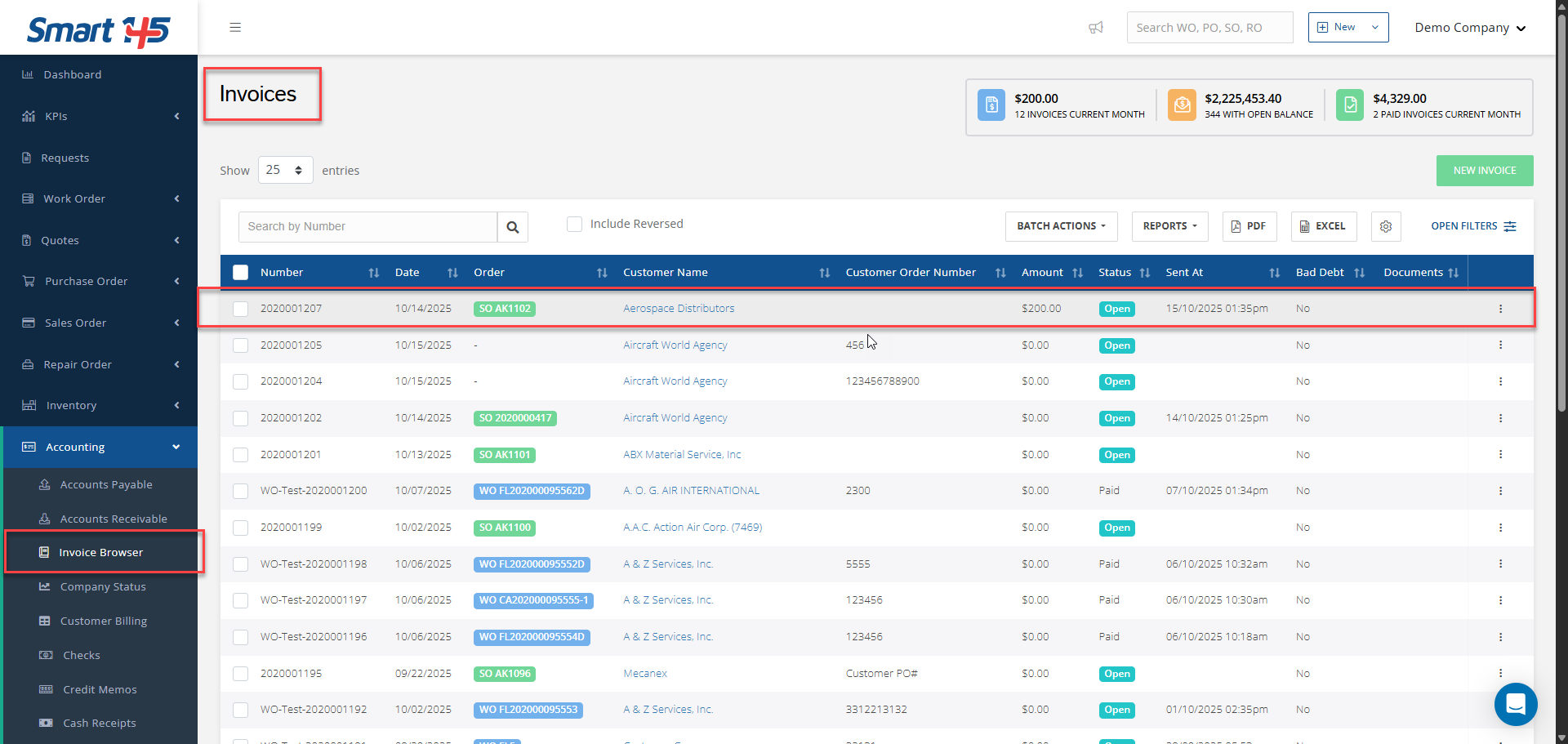Click the megaphone announcements icon

point(1096,28)
